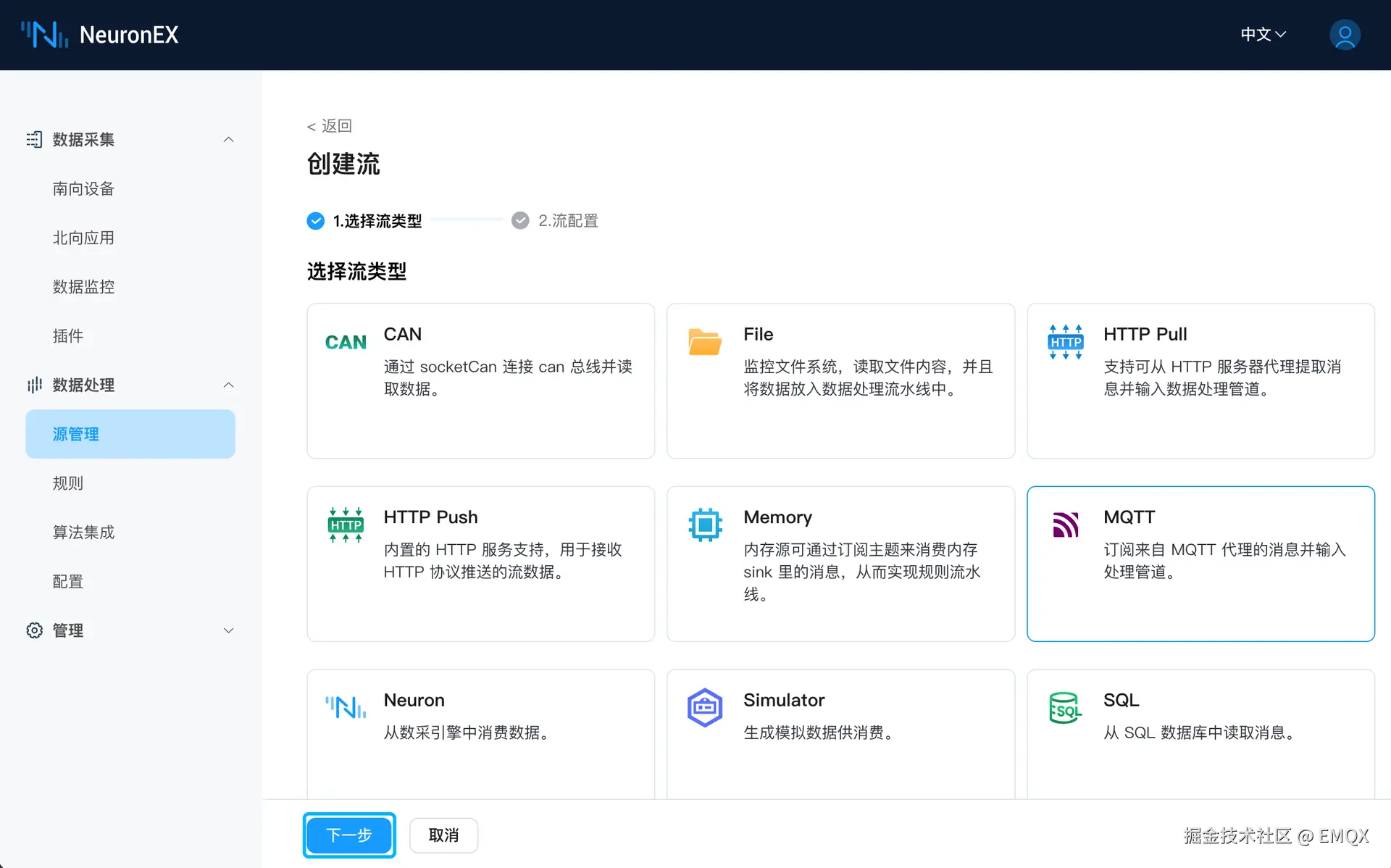Click 从数采引擎中消费数据 description
Viewport: 1391px width, 868px height.
coord(469,733)
